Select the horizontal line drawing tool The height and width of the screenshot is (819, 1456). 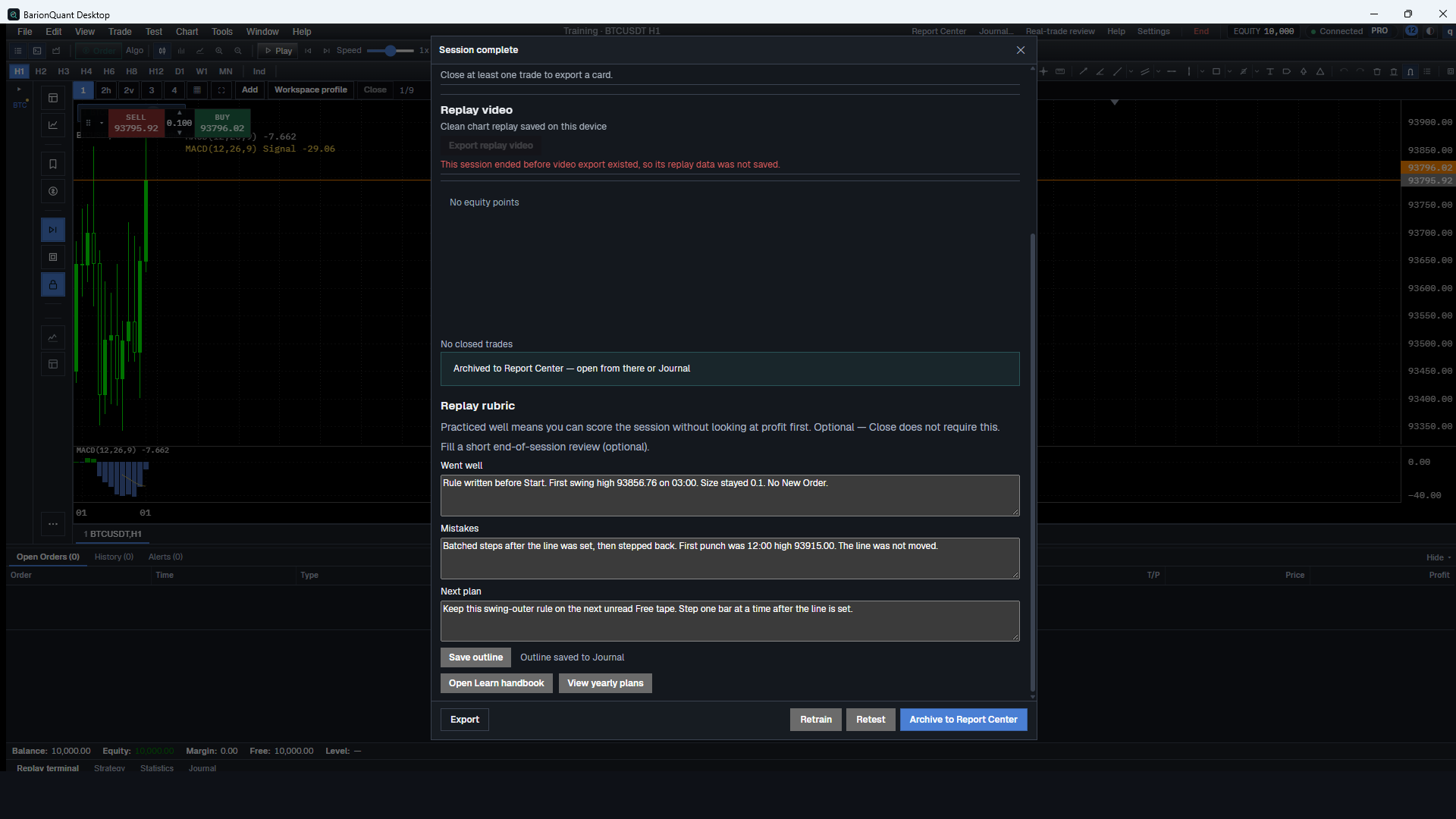click(x=1172, y=71)
